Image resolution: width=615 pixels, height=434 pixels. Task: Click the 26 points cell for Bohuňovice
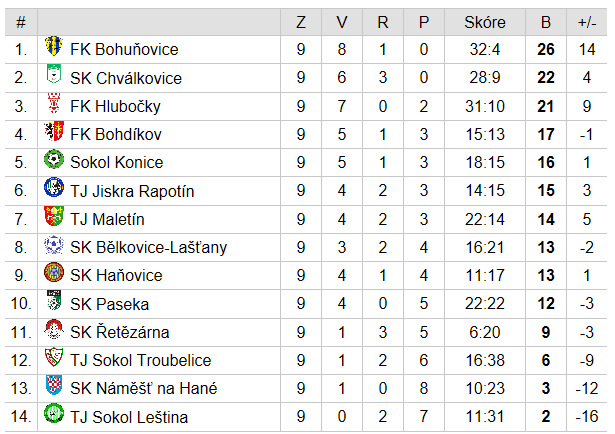[546, 49]
